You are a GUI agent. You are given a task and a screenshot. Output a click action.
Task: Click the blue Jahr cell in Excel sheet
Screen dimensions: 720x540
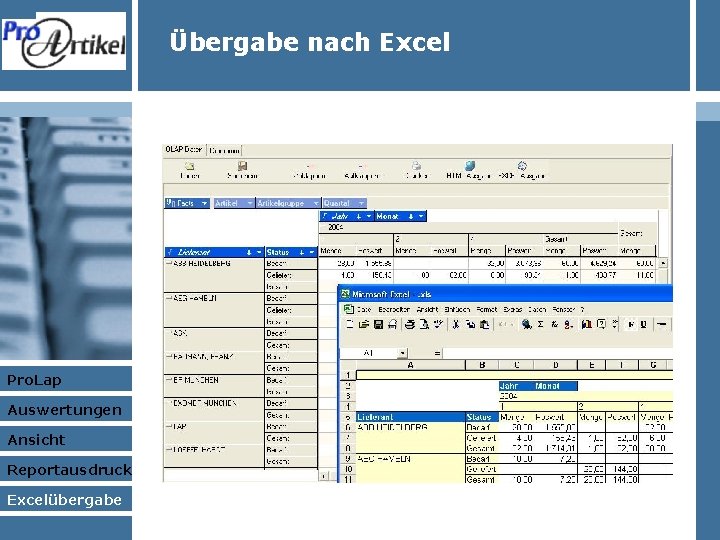(x=517, y=386)
